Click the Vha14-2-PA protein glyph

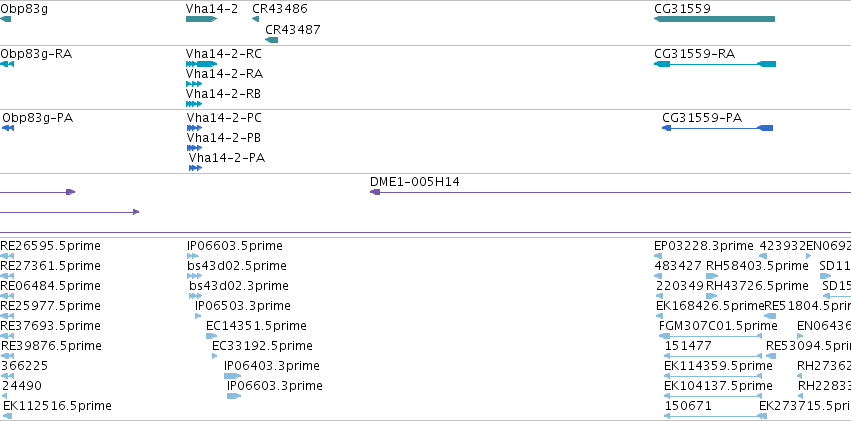tap(195, 168)
